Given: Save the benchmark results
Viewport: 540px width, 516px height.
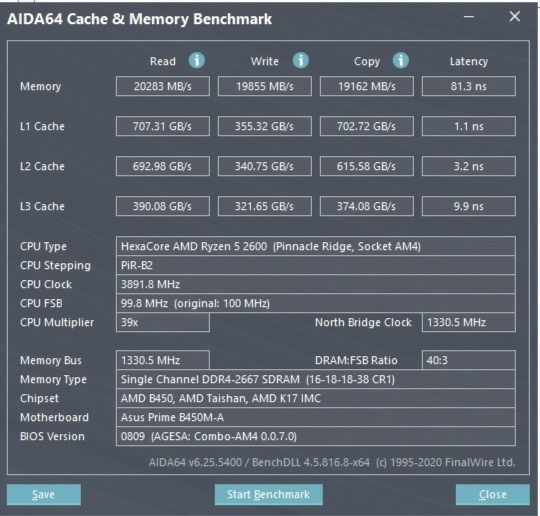Looking at the screenshot, I should (x=44, y=494).
